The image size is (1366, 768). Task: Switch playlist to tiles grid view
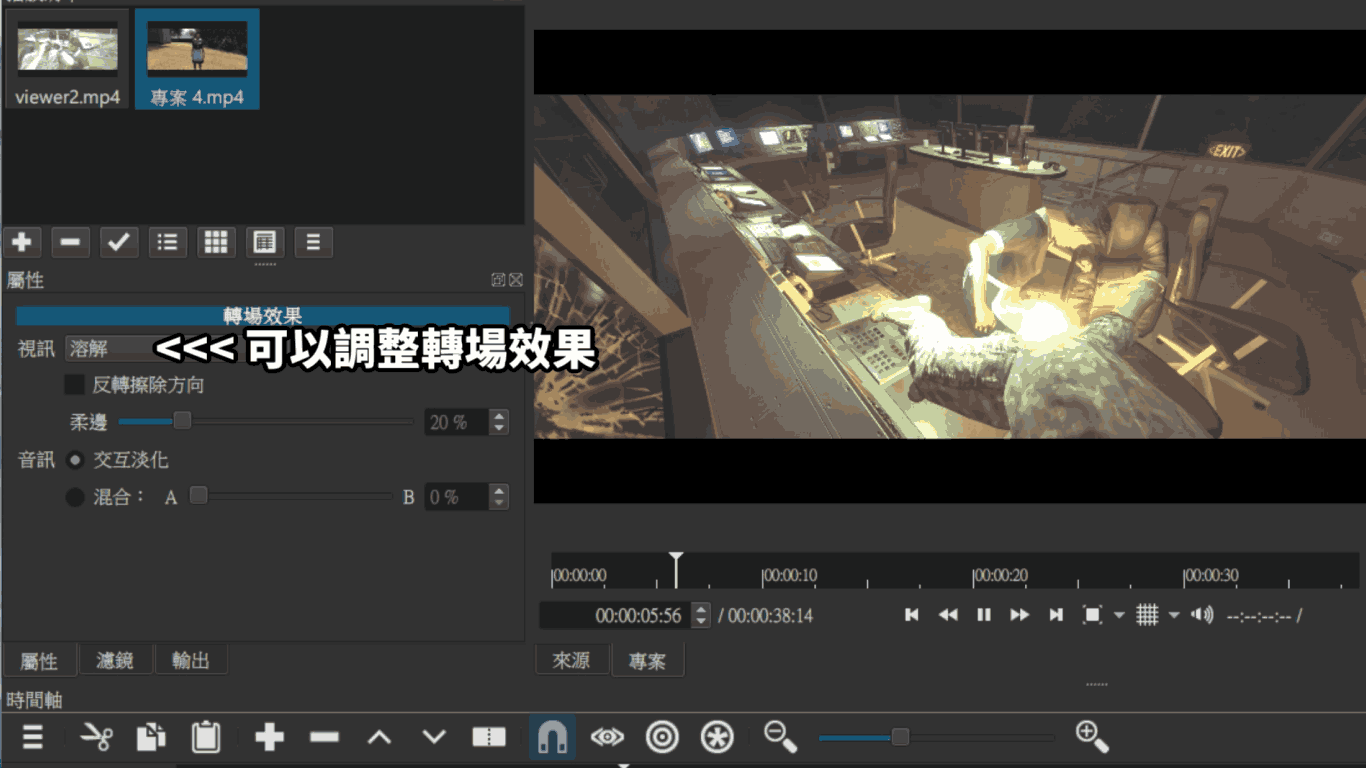tap(216, 242)
